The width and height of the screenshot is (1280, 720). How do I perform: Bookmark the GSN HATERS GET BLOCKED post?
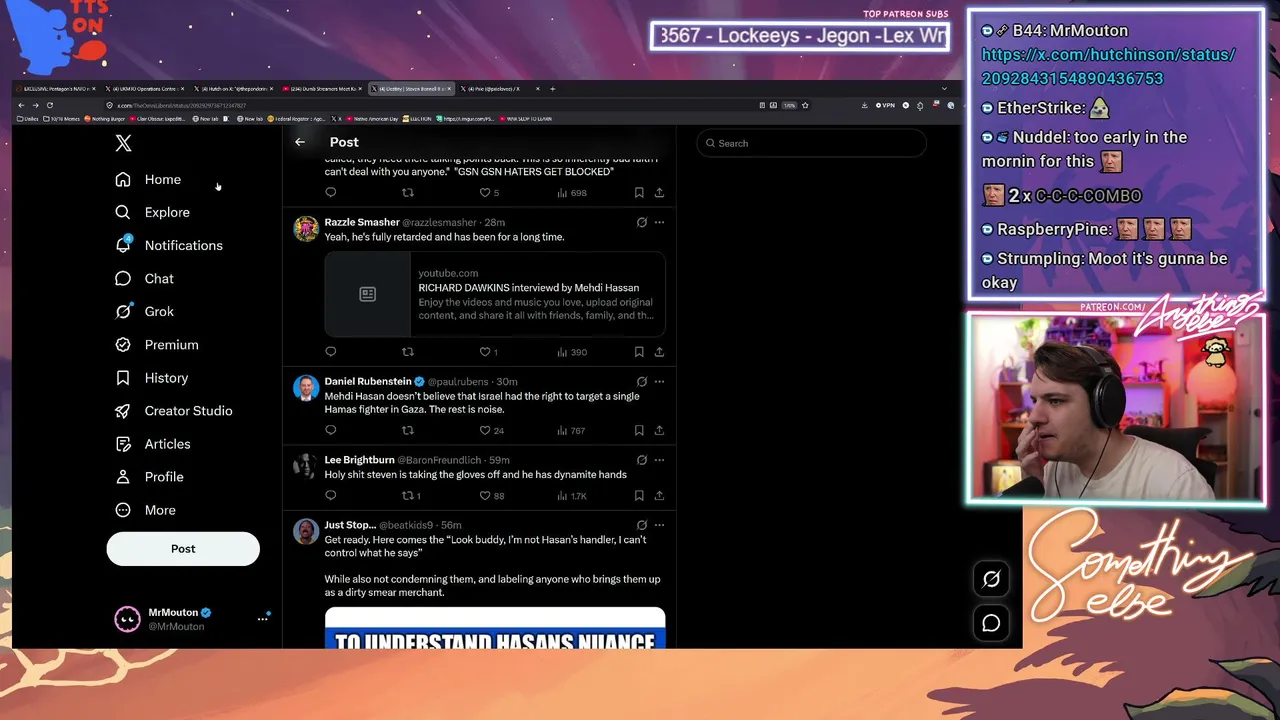pos(639,193)
